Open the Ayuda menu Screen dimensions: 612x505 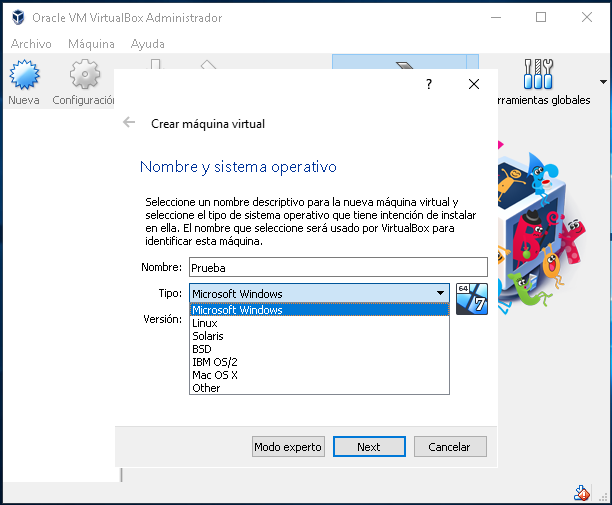148,44
